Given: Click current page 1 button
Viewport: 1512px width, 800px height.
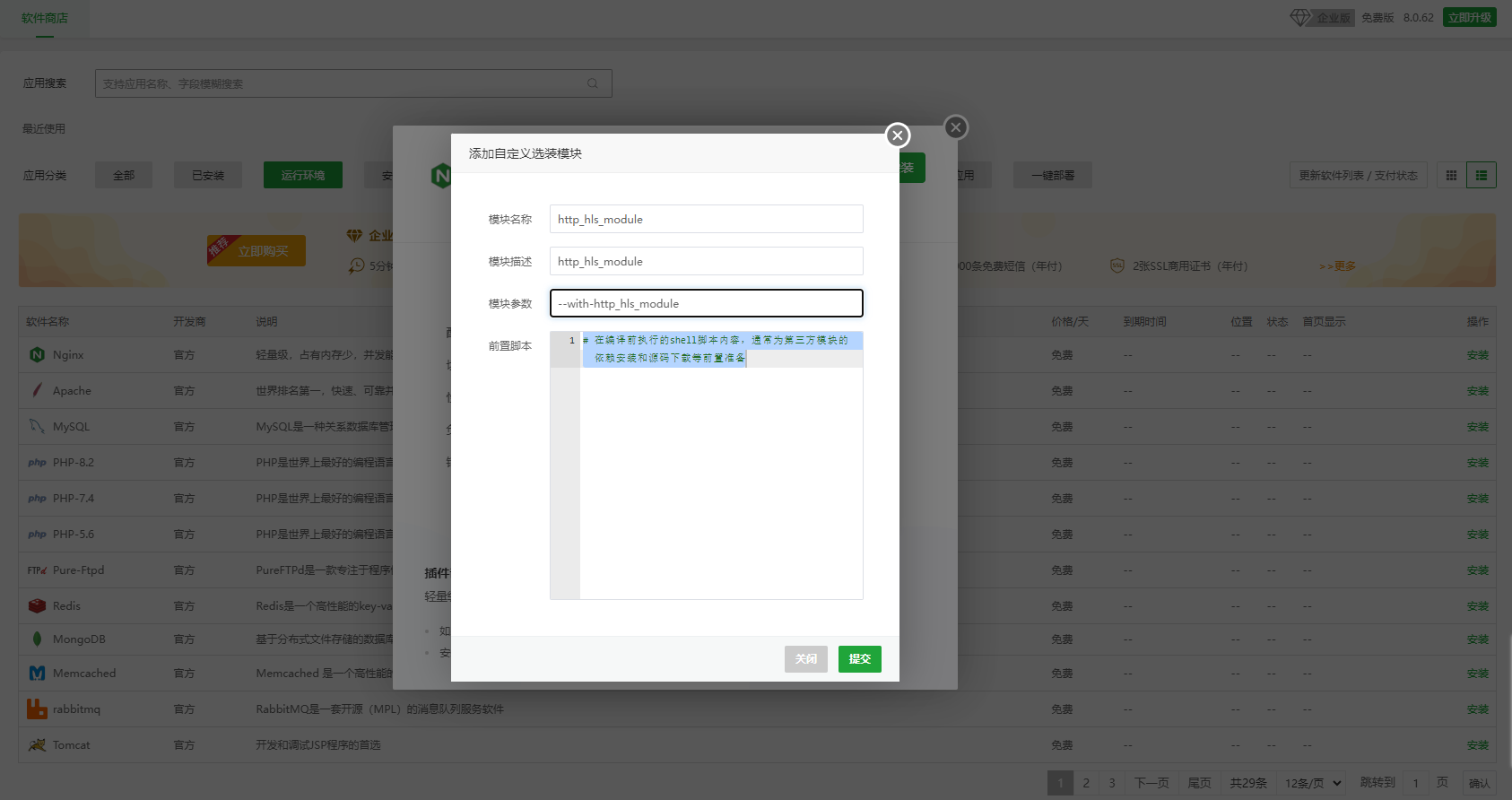Looking at the screenshot, I should [1060, 783].
